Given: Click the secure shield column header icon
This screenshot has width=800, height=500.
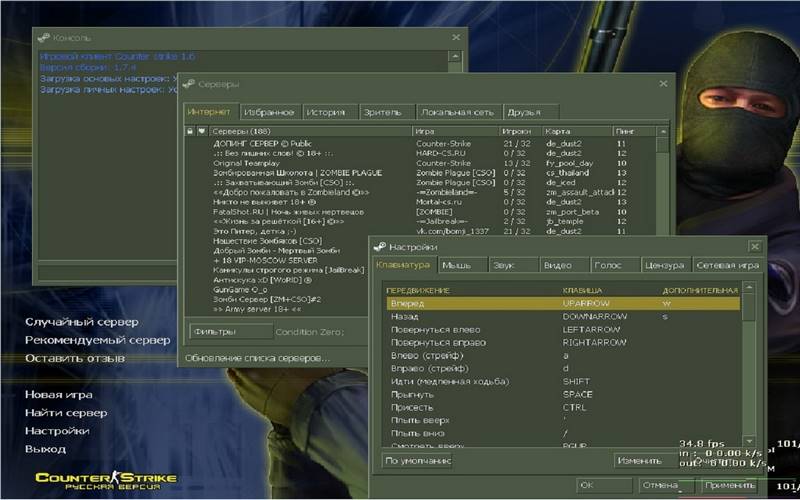Looking at the screenshot, I should pos(201,131).
